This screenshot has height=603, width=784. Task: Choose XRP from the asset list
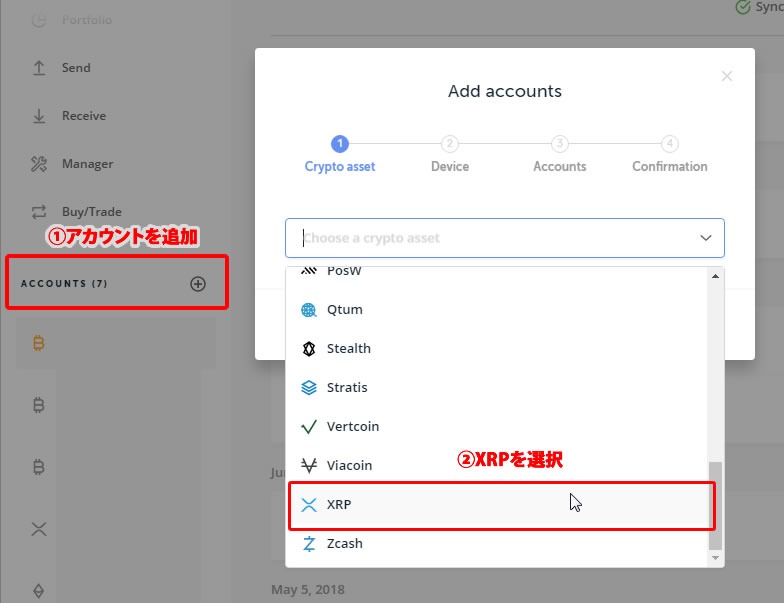496,504
